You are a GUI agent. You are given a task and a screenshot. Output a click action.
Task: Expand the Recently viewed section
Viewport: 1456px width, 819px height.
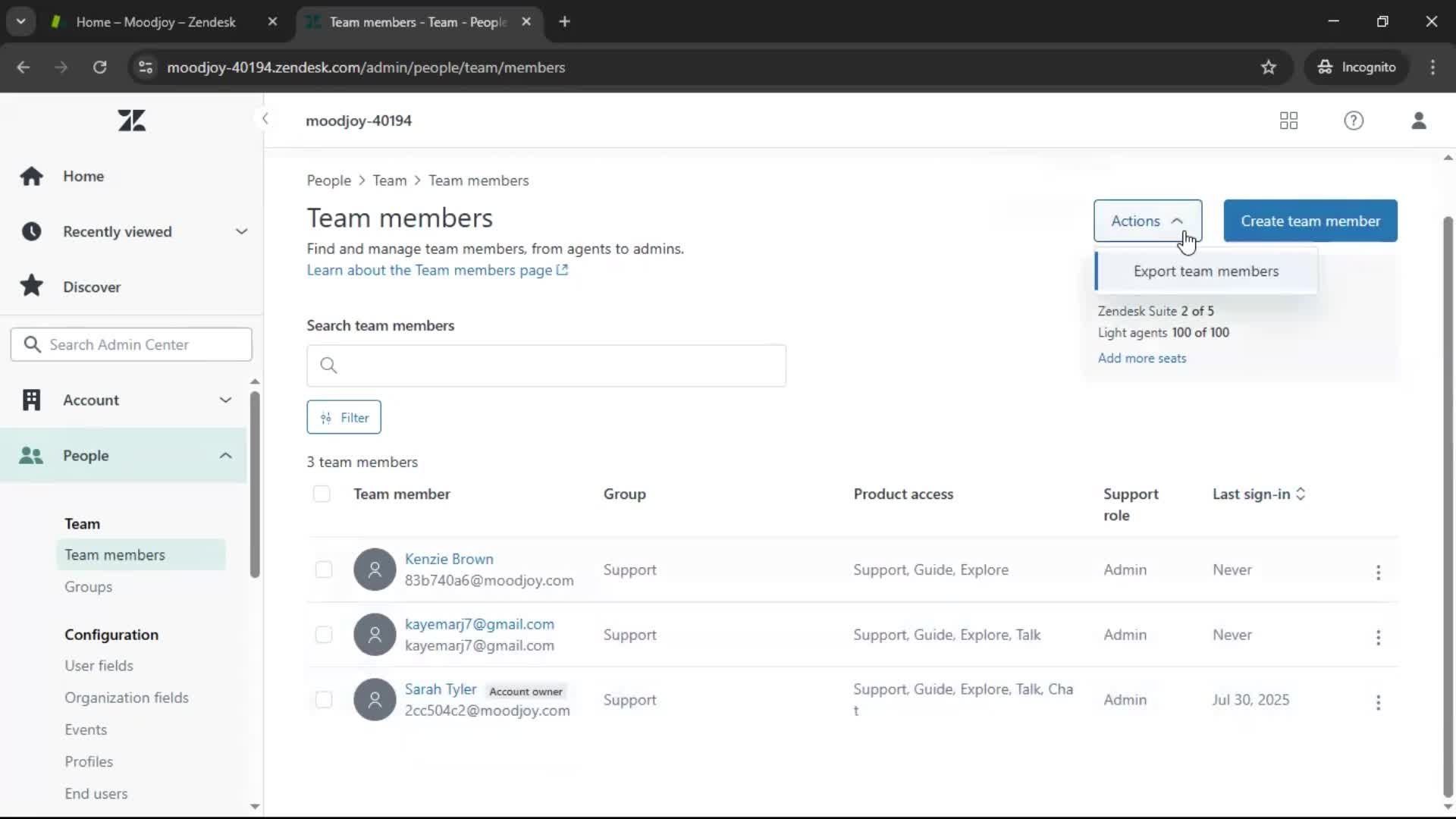point(241,231)
